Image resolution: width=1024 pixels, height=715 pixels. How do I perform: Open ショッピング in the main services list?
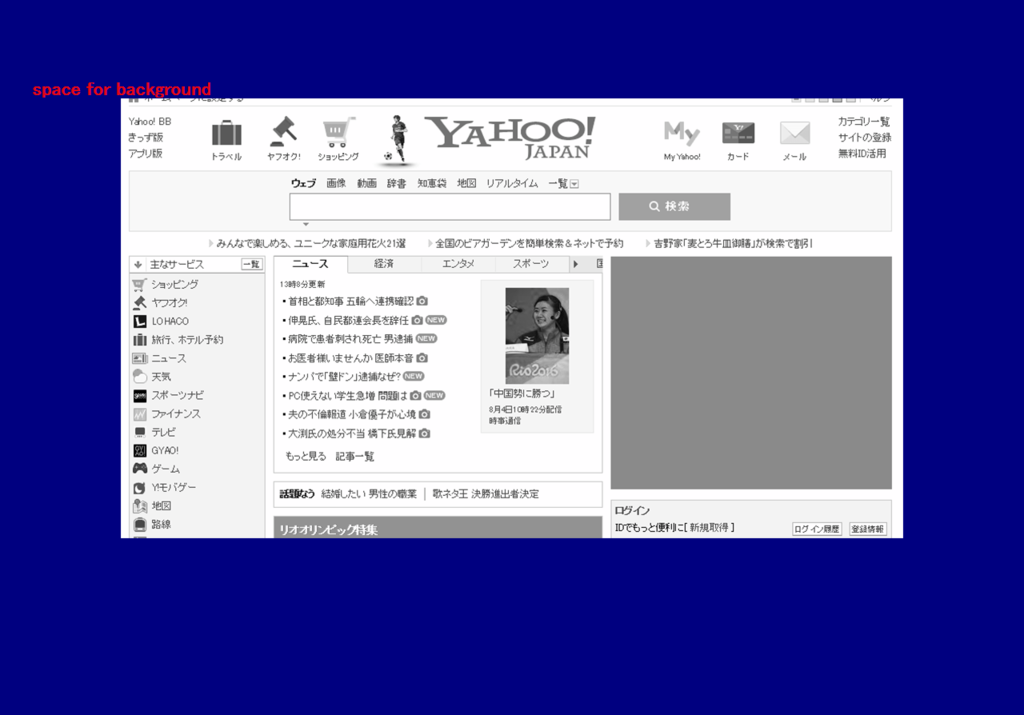point(174,284)
